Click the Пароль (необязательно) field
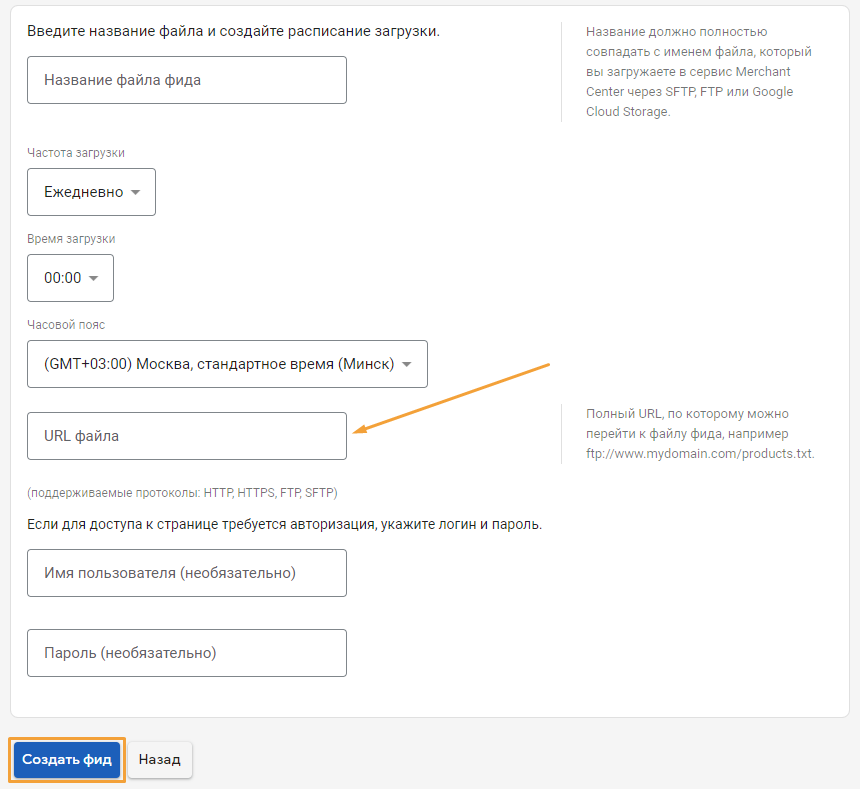 [x=186, y=653]
